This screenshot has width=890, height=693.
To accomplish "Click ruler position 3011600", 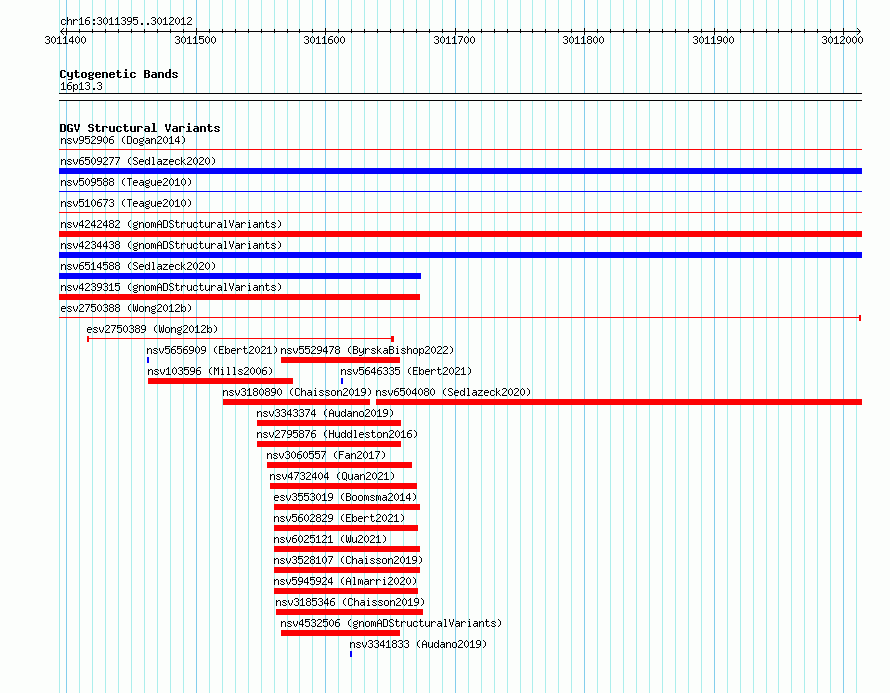I will (x=324, y=40).
